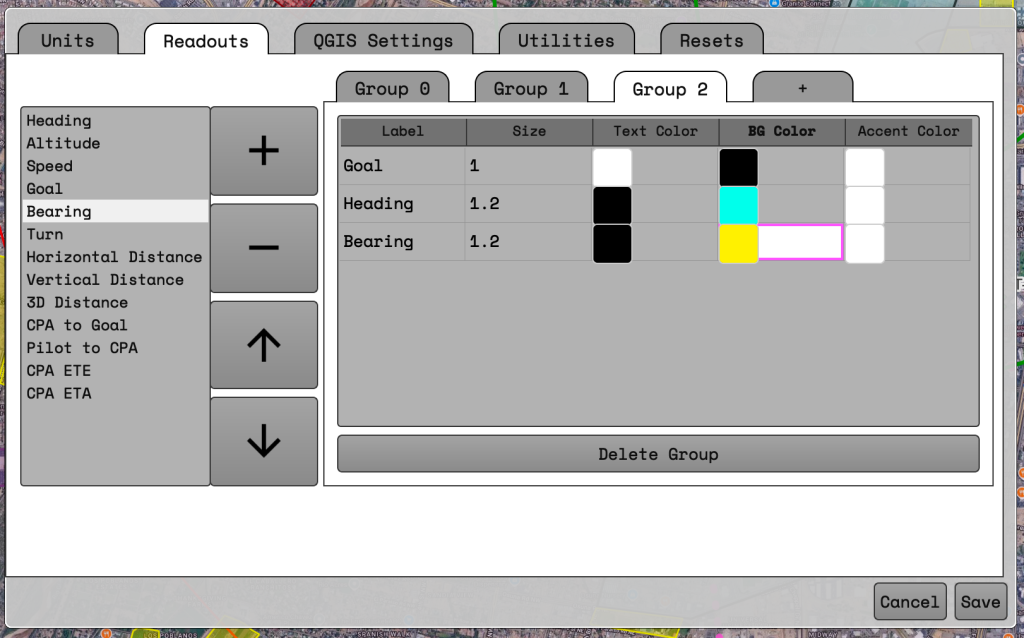Edit the size value for Bearing row

tap(528, 242)
